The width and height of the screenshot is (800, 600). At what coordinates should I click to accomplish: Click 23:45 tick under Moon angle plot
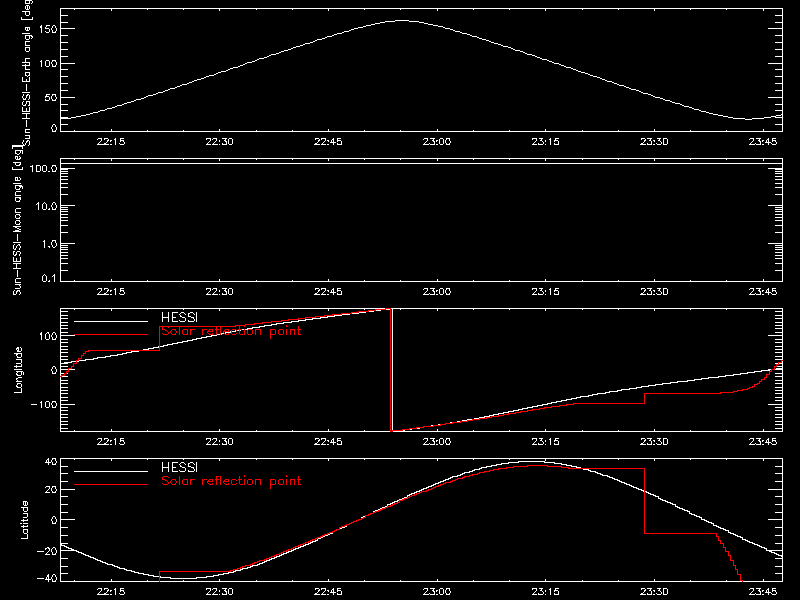763,291
